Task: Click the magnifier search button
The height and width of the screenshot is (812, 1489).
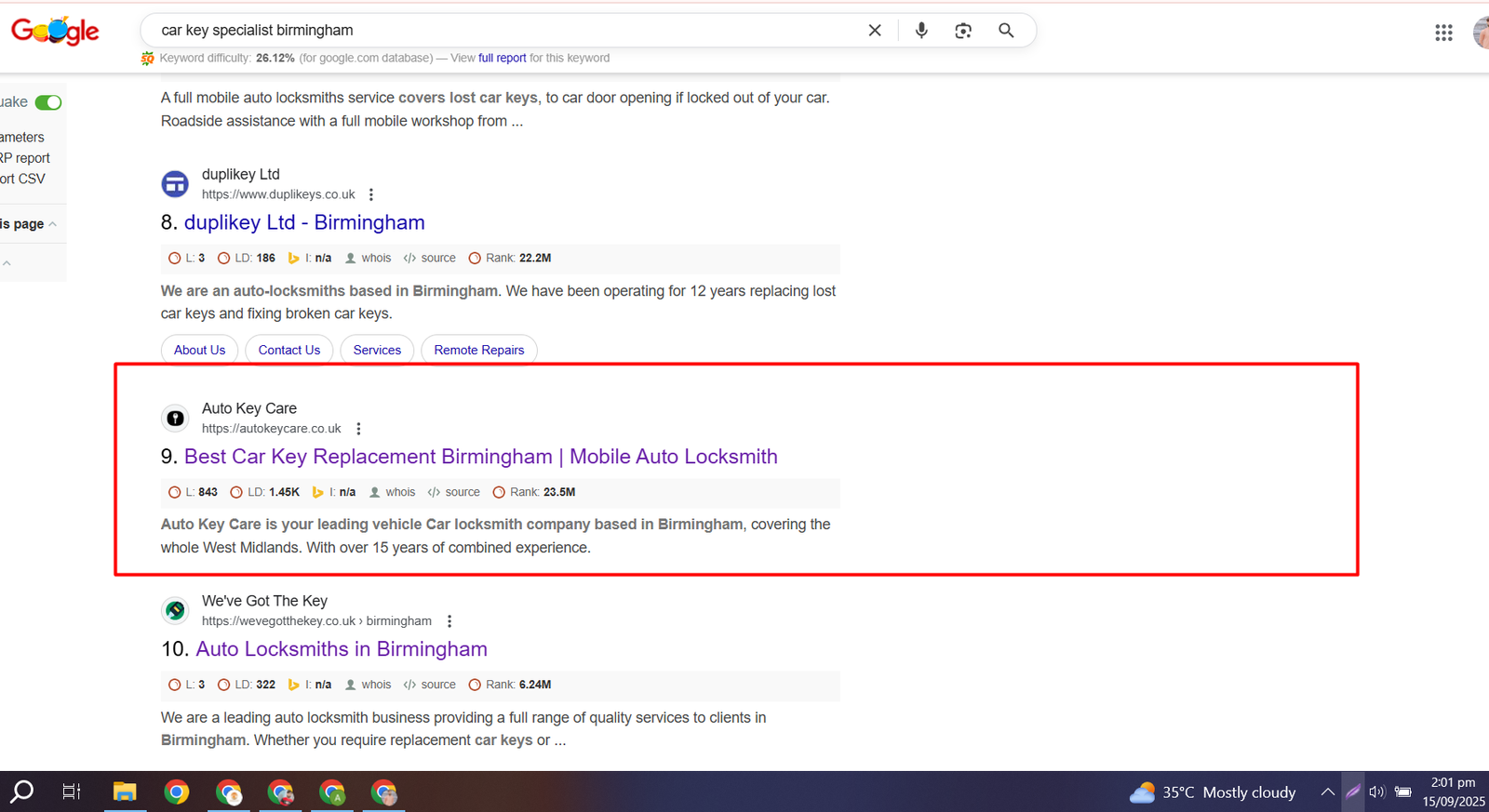Action: (x=1006, y=30)
